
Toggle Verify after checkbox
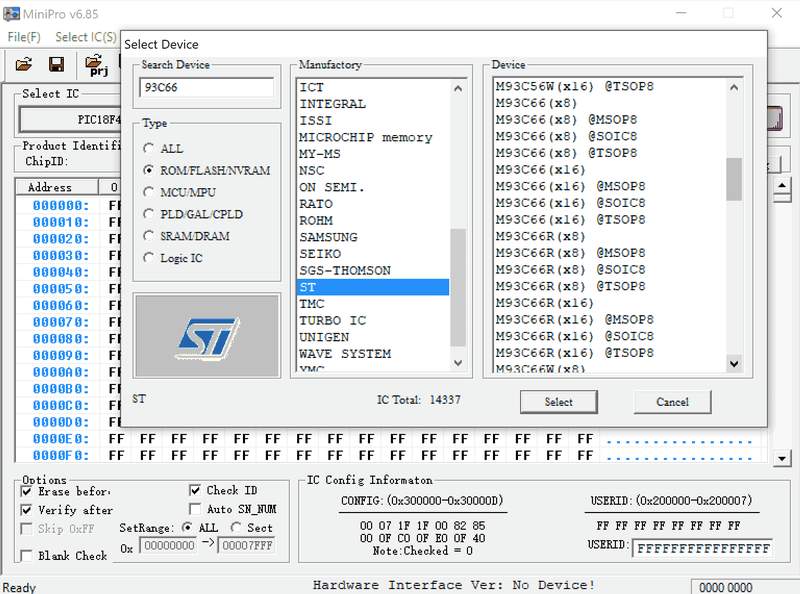pyautogui.click(x=26, y=510)
